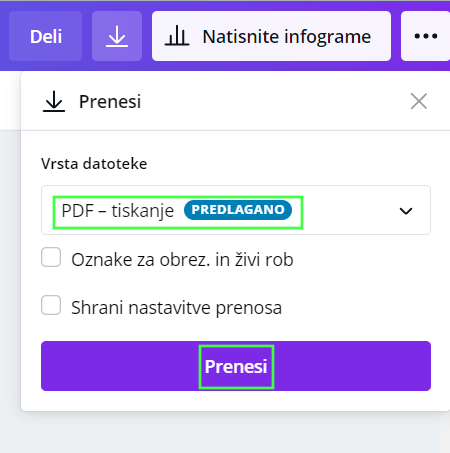450x453 pixels.
Task: Click the Deli share button
Action: [x=46, y=36]
